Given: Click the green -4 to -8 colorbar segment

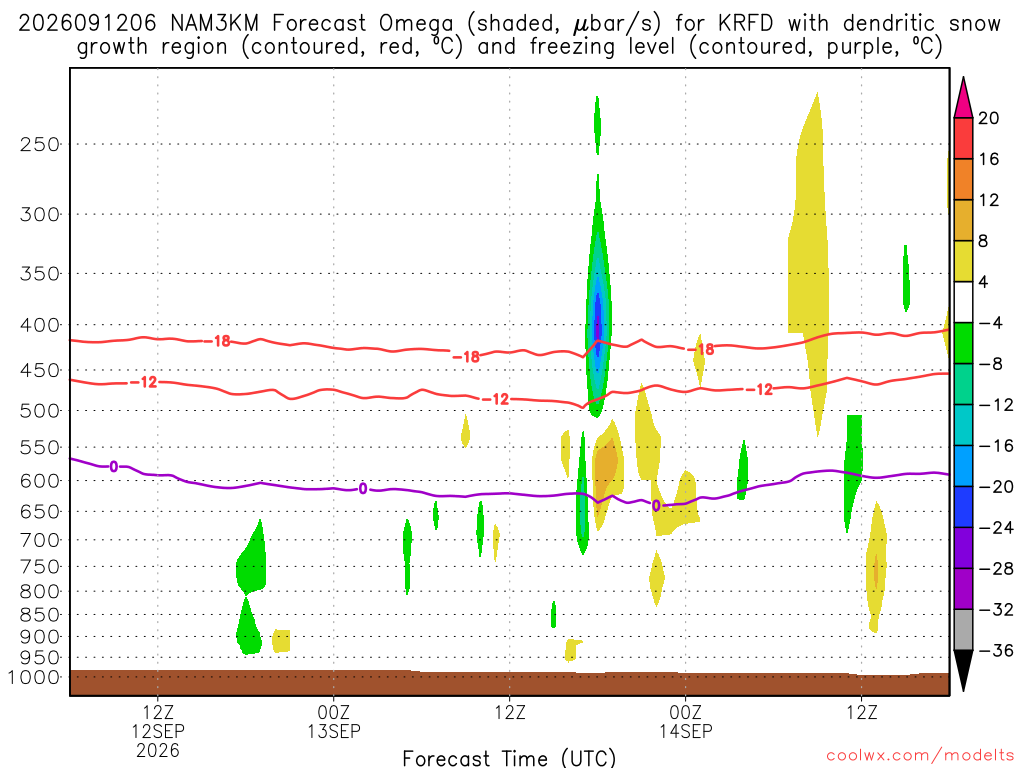Looking at the screenshot, I should tap(963, 343).
